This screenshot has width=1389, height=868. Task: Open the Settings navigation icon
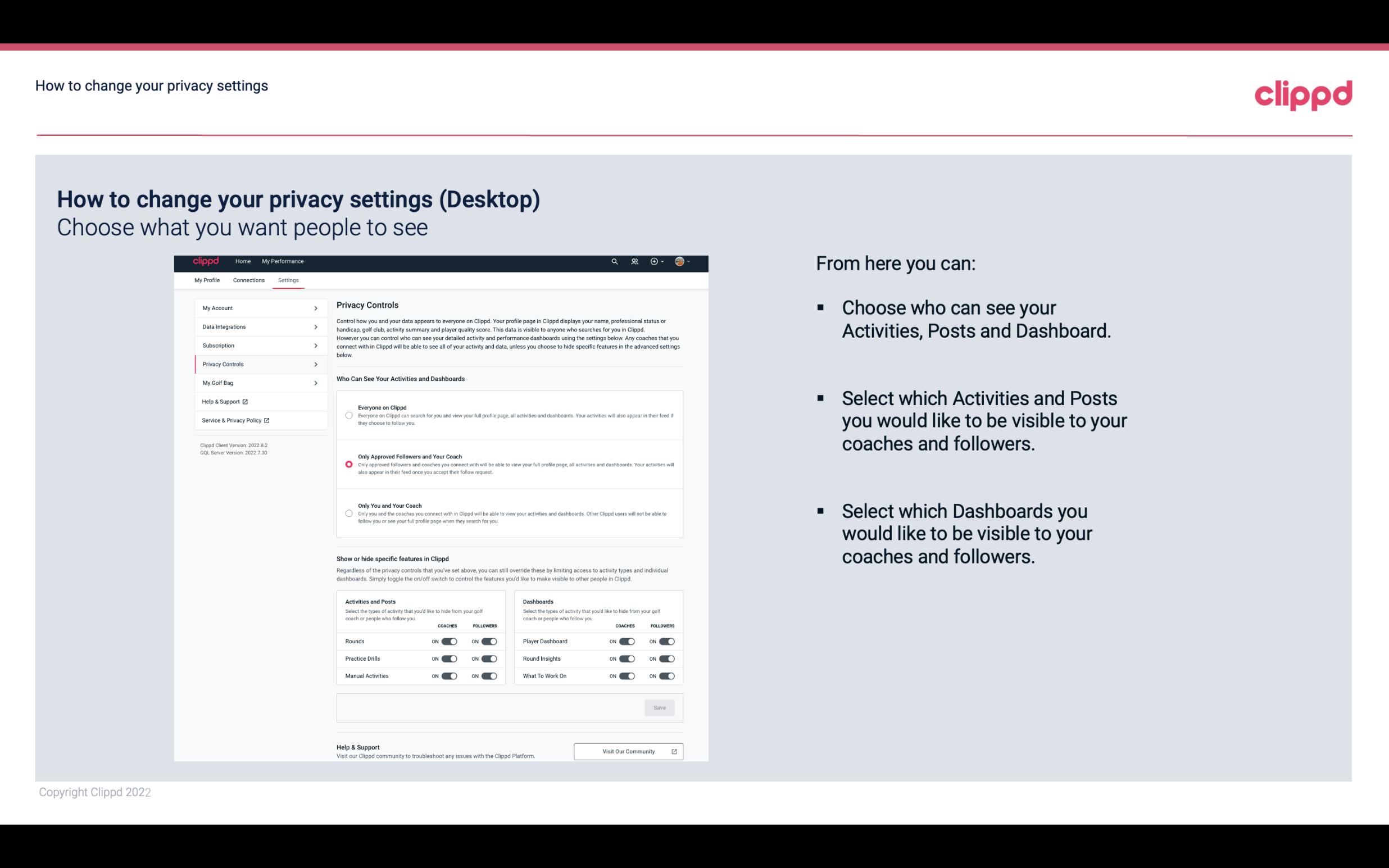[x=289, y=280]
